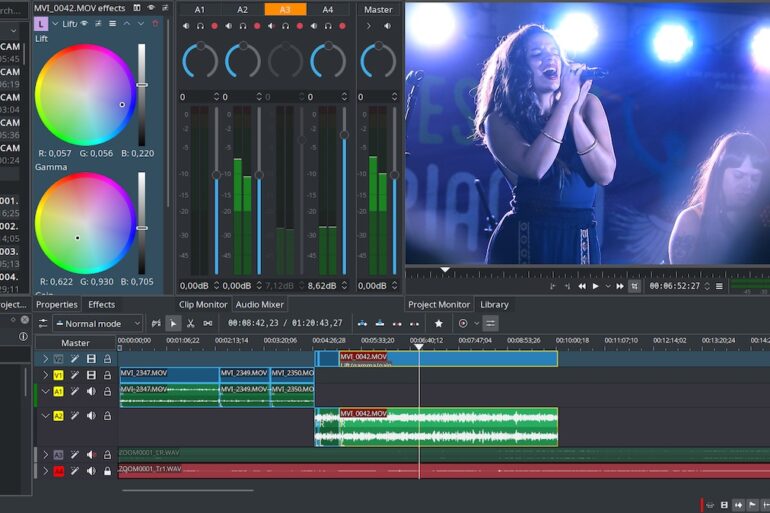Click the fast-forward button in Project Monitor

tap(619, 286)
